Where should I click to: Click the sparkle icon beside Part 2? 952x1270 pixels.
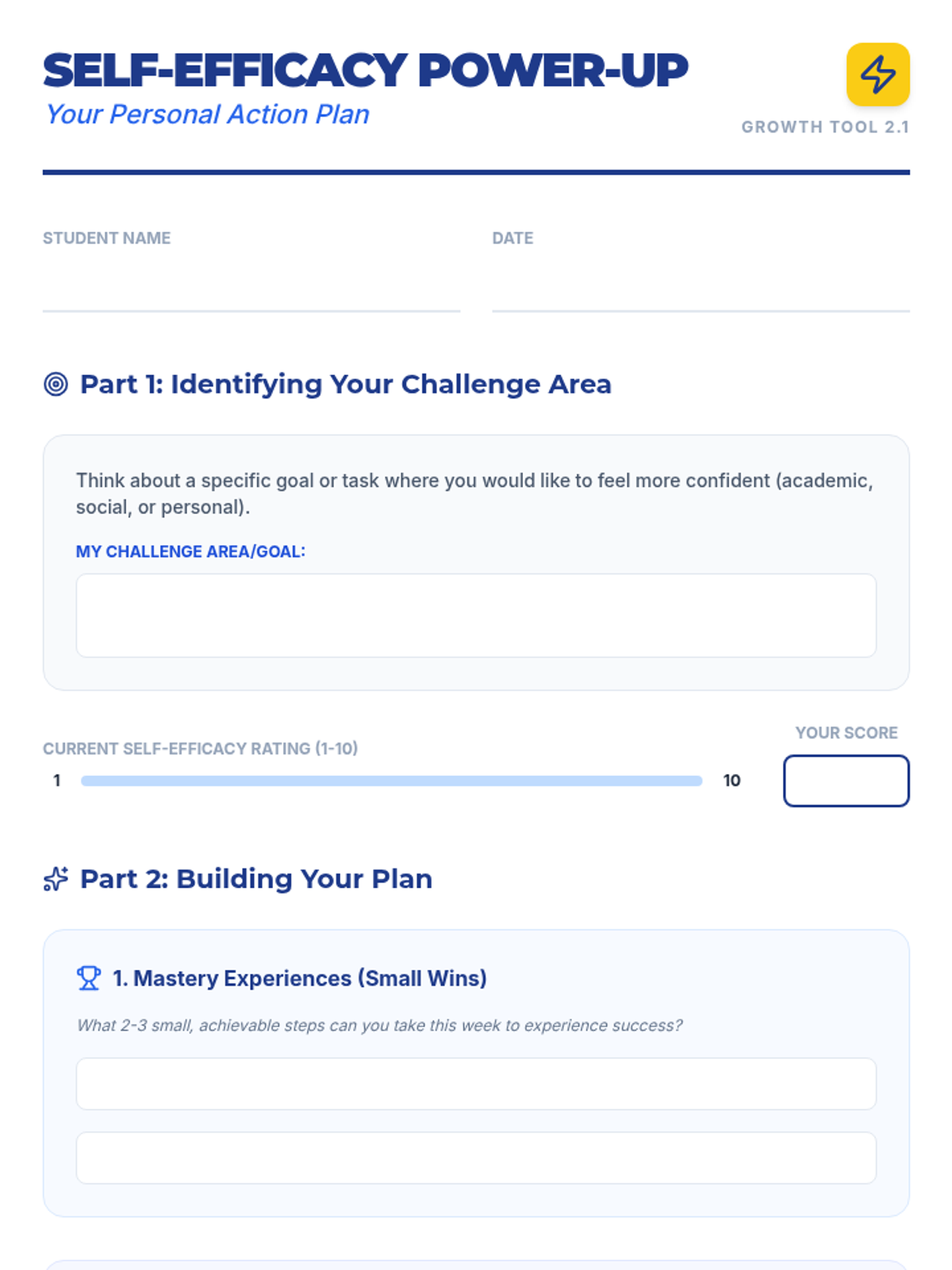click(56, 879)
